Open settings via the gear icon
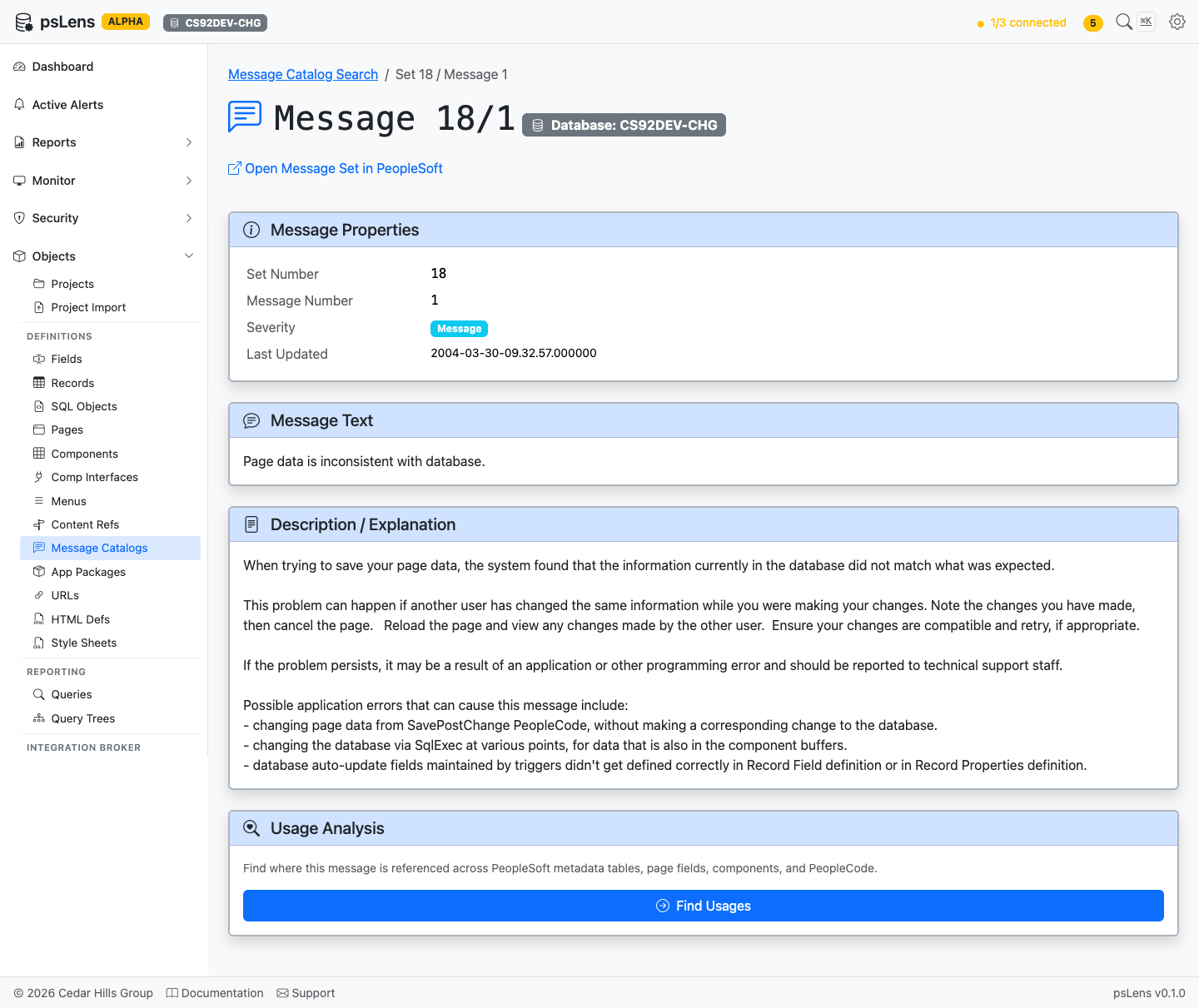Image resolution: width=1199 pixels, height=1008 pixels. pyautogui.click(x=1177, y=22)
